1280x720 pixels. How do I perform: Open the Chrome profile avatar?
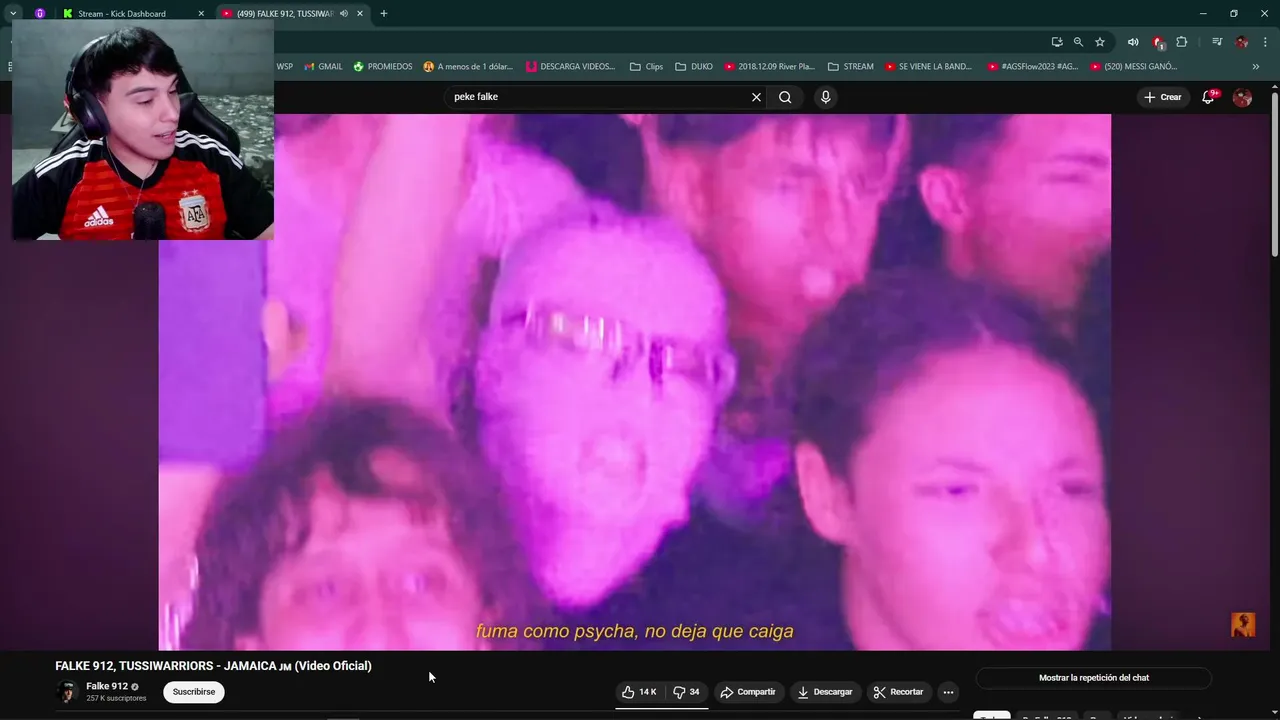(x=1242, y=42)
